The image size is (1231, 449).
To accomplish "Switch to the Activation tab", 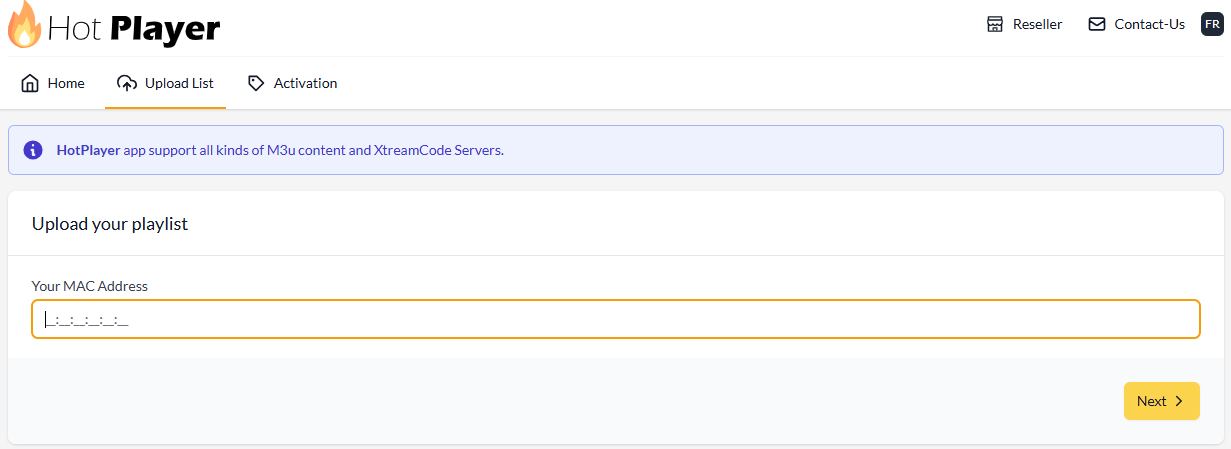I will coord(305,83).
